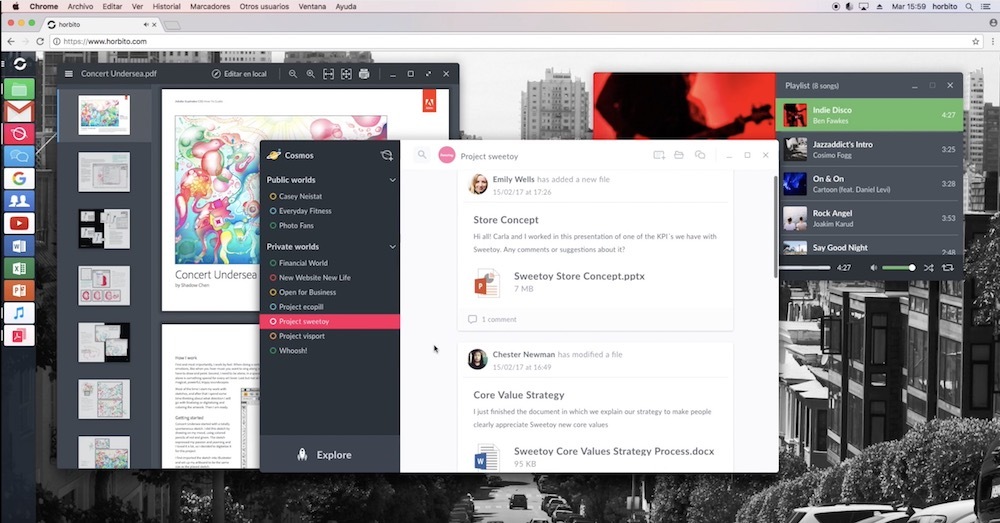Toggle repeat in the music player

948,268
